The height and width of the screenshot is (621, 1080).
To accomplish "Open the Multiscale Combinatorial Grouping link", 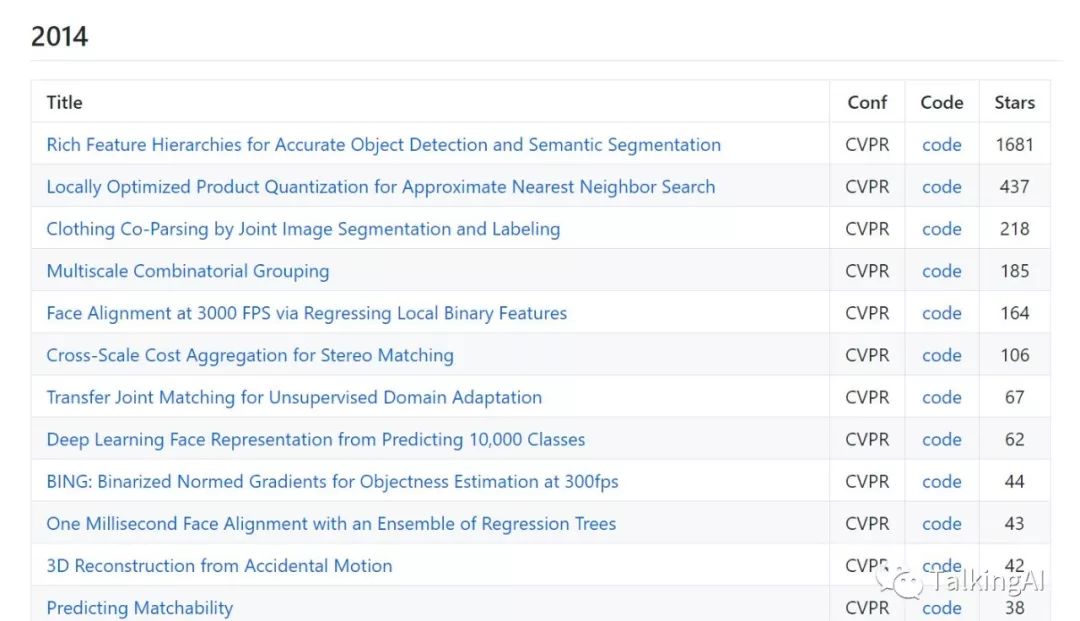I will pos(187,271).
